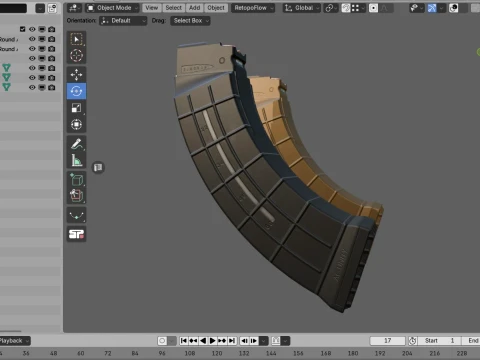
Task: Jump to the previous keyframe
Action: click(193, 341)
